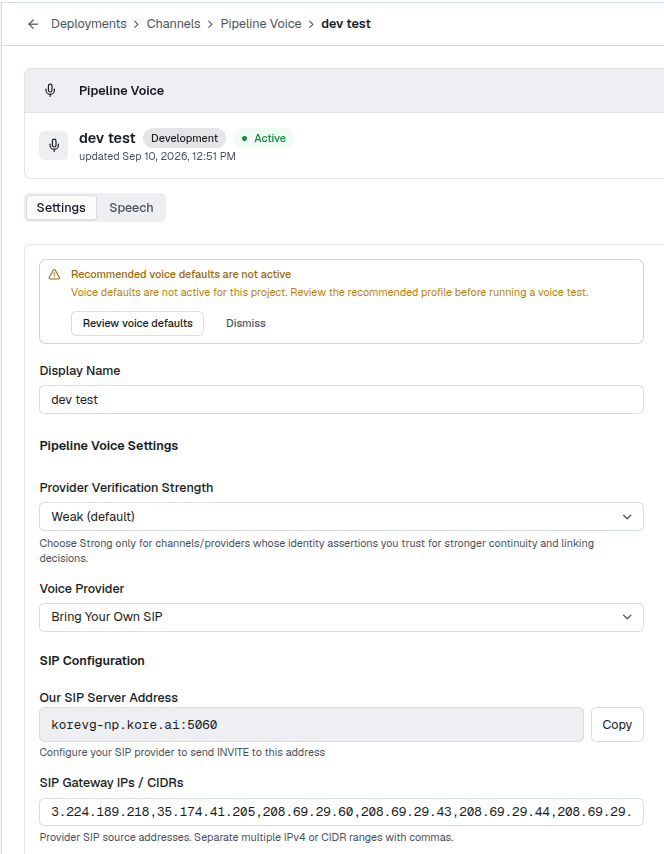The height and width of the screenshot is (854, 664).
Task: Click the Pipeline Voice Settings heading
Action: coord(109,446)
